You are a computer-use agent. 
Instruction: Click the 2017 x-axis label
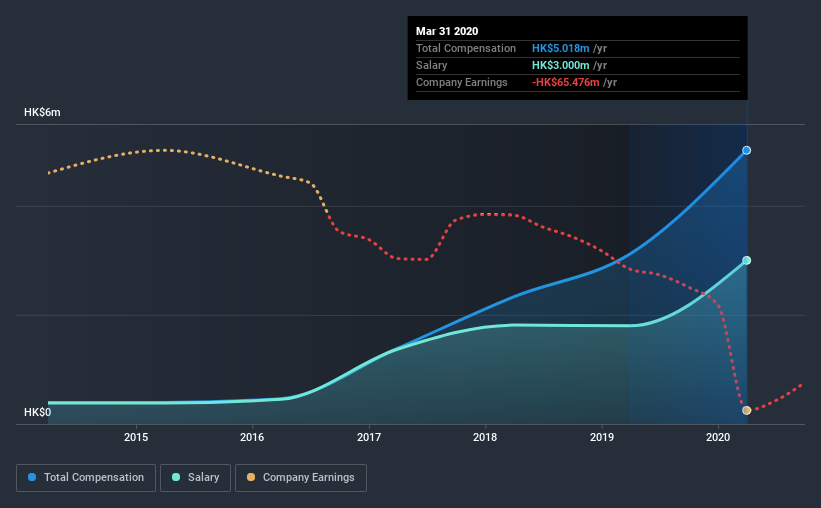pyautogui.click(x=369, y=437)
